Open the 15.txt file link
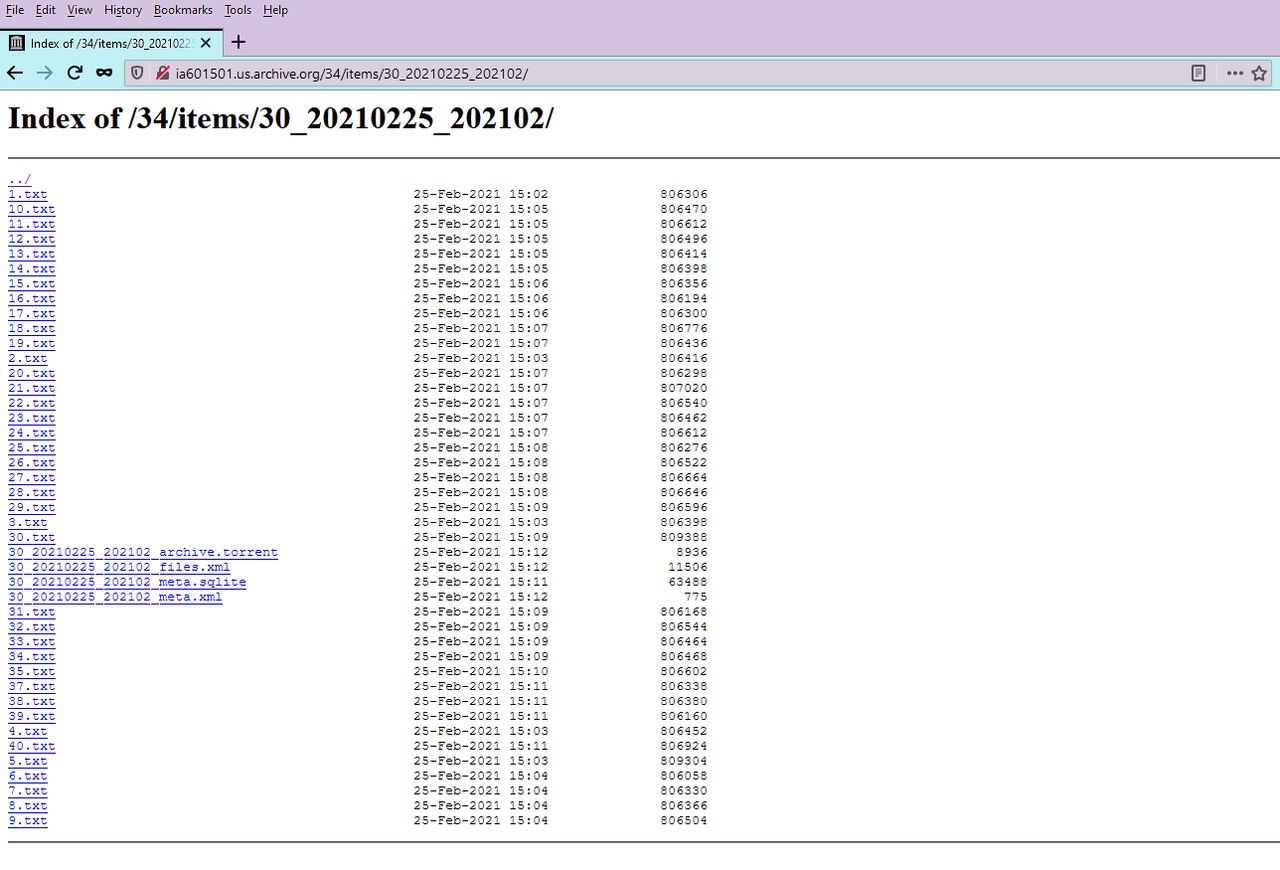1280x870 pixels. tap(31, 284)
